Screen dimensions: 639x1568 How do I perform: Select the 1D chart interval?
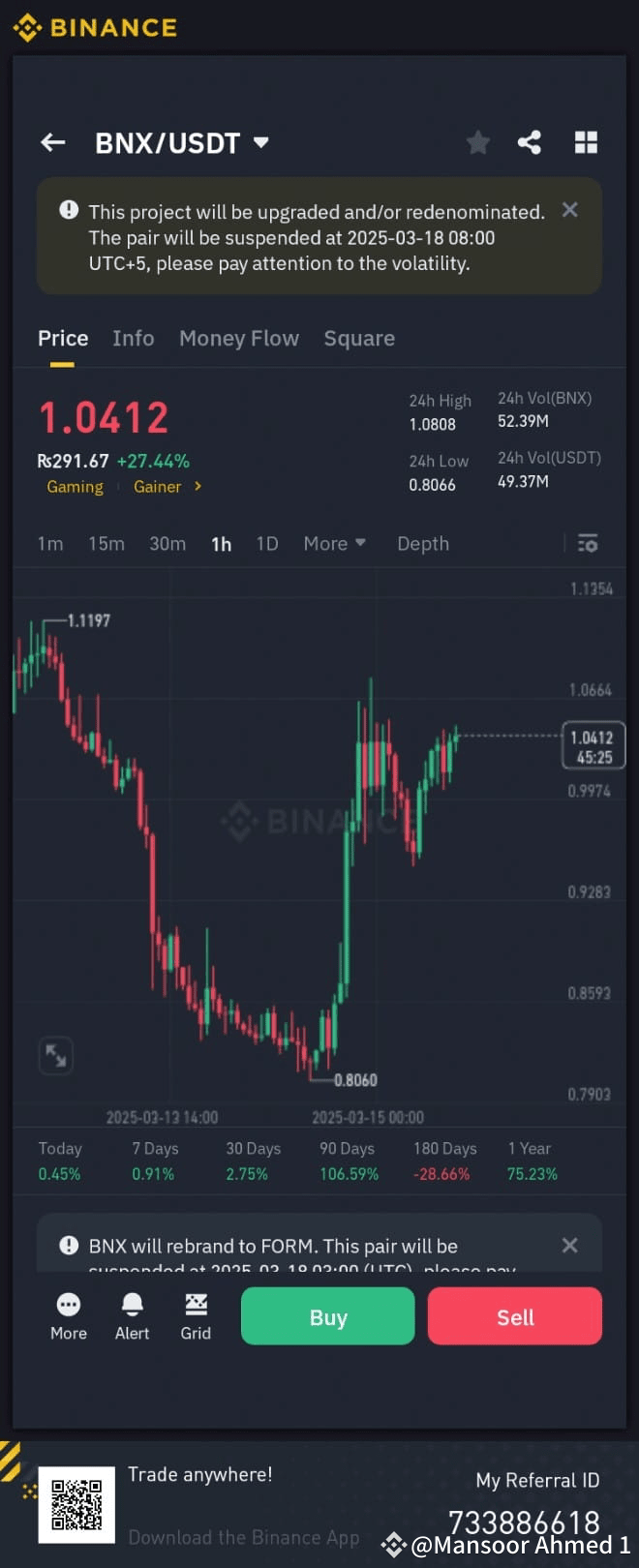(267, 544)
